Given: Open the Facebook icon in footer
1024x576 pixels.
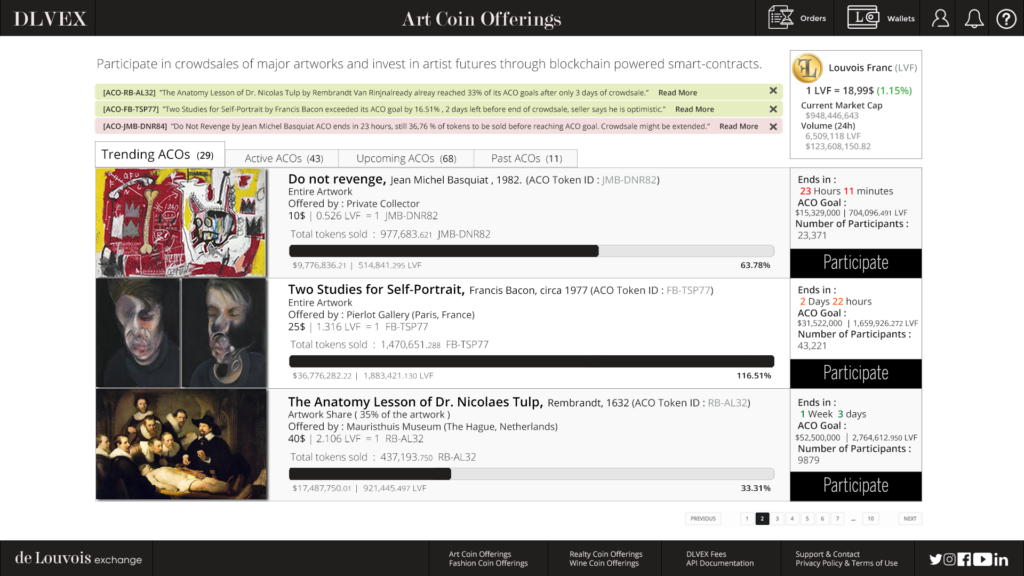Looking at the screenshot, I should pos(964,559).
